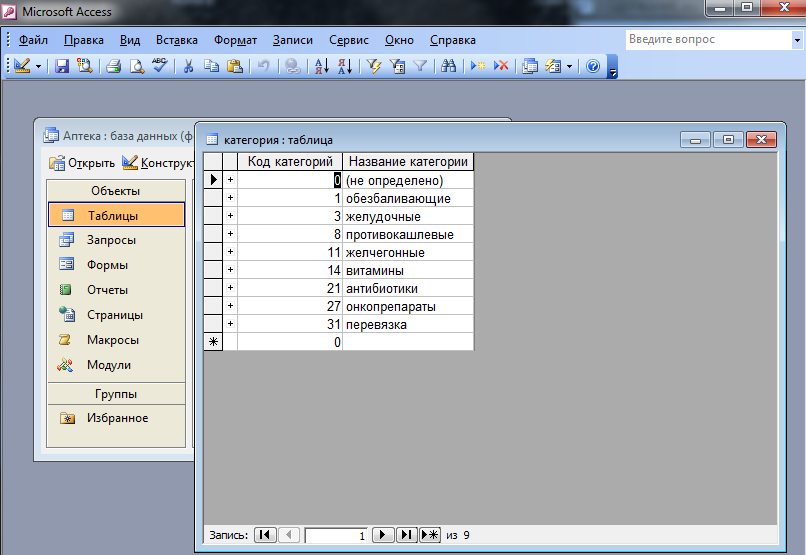Click Открыть in the database window
The width and height of the screenshot is (806, 555).
point(82,163)
